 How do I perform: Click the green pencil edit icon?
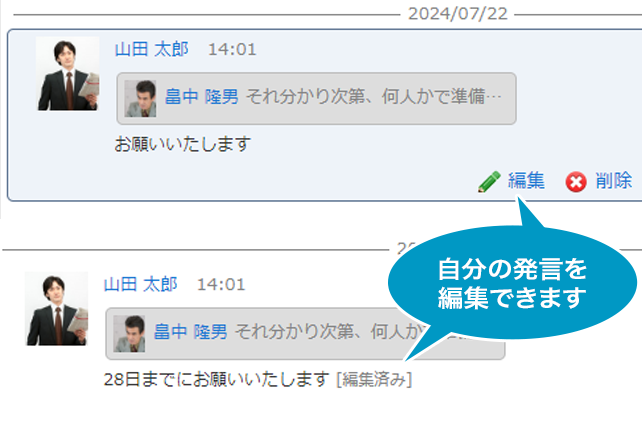click(489, 181)
